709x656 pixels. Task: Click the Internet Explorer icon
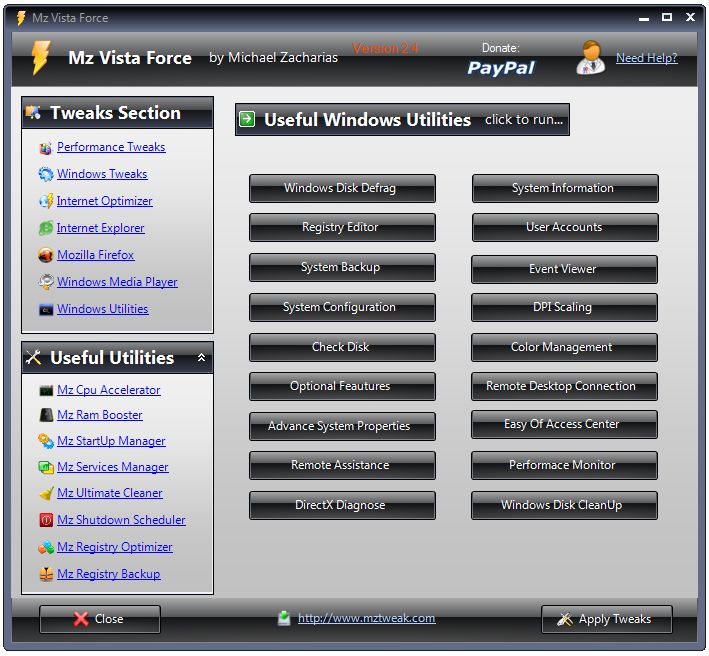45,228
